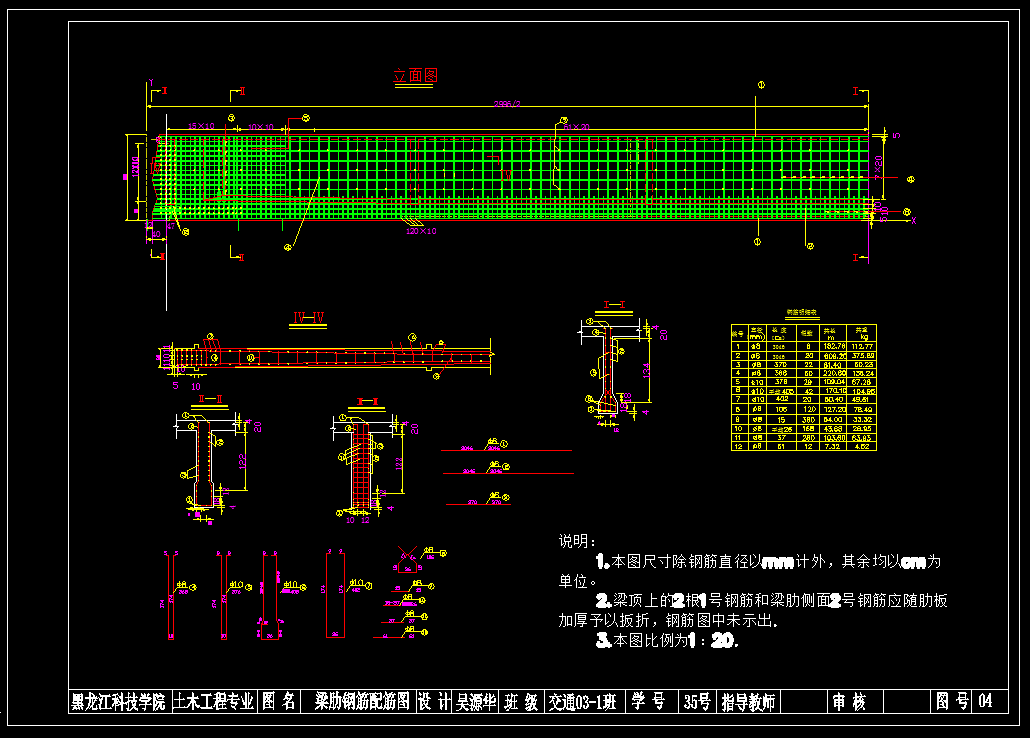Select designer name 吴源华 in title block

(x=477, y=702)
